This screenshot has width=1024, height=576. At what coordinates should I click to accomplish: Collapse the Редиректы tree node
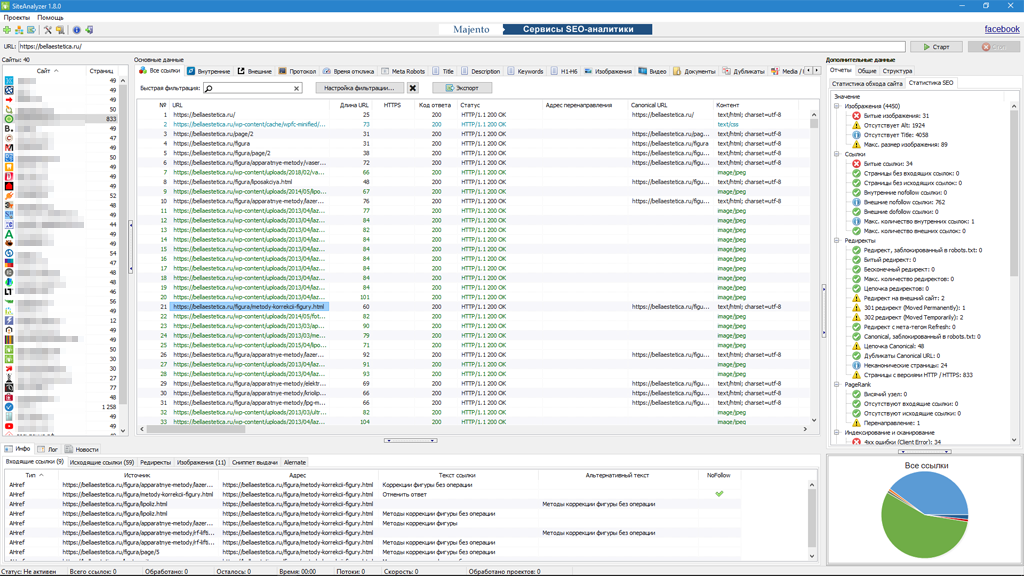pyautogui.click(x=837, y=240)
